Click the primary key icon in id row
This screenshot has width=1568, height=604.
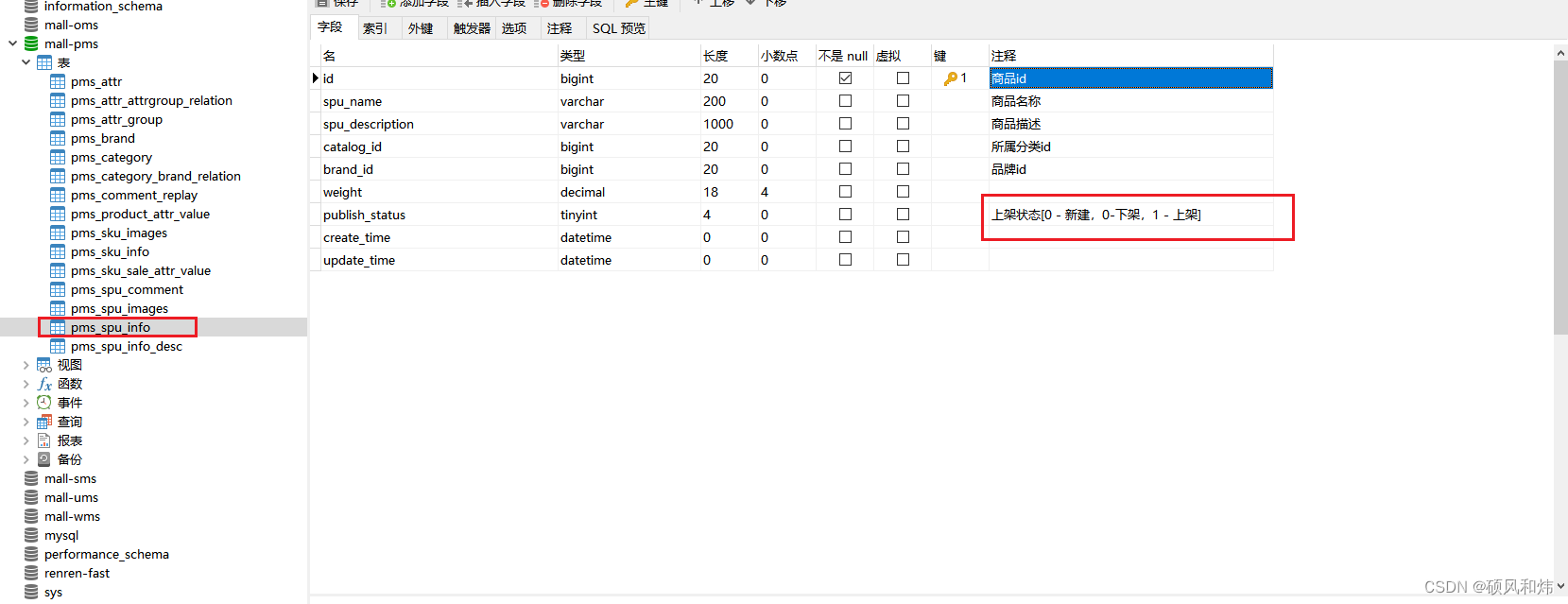pos(950,78)
